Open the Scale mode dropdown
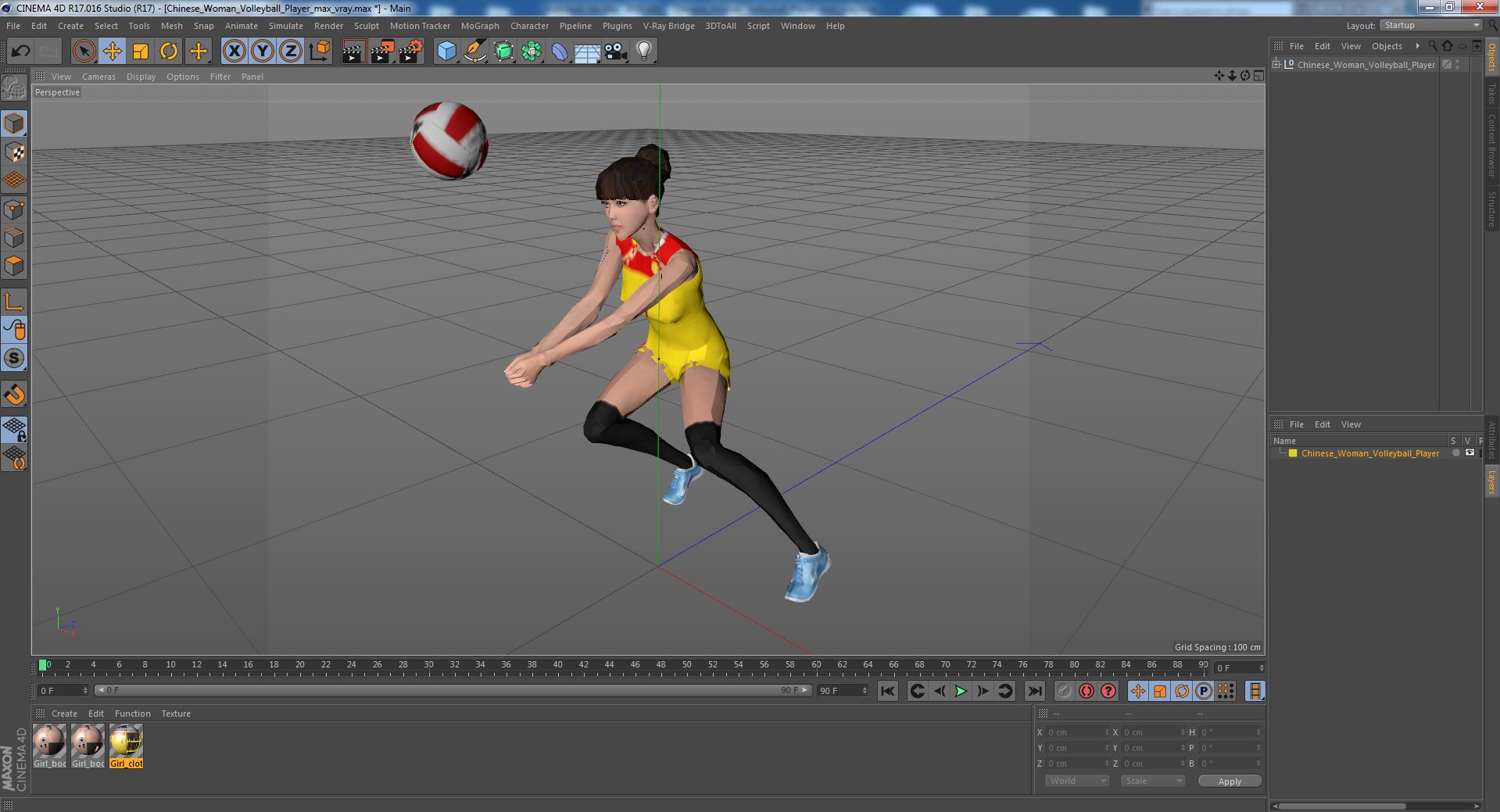Viewport: 1500px width, 812px height. [1152, 781]
